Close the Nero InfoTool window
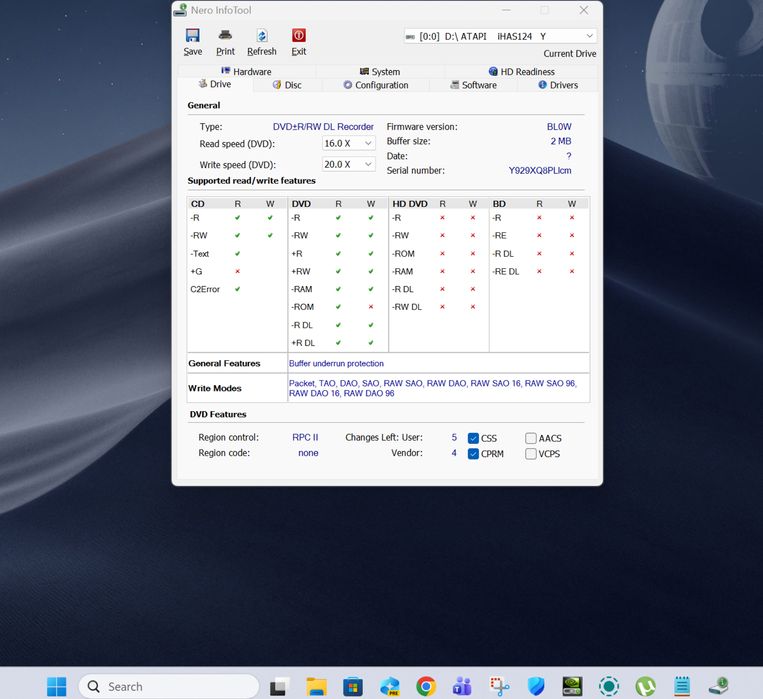Viewport: 763px width, 699px height. click(x=583, y=10)
